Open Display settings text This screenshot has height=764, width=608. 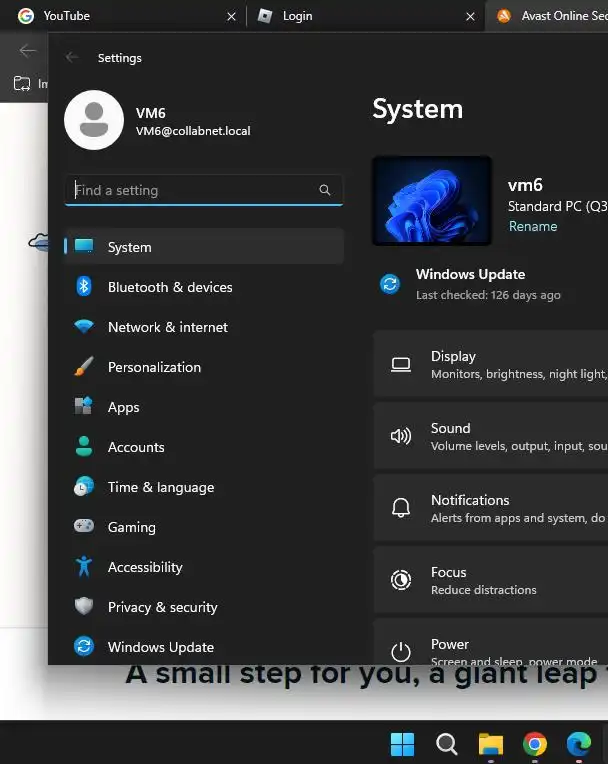click(453, 356)
